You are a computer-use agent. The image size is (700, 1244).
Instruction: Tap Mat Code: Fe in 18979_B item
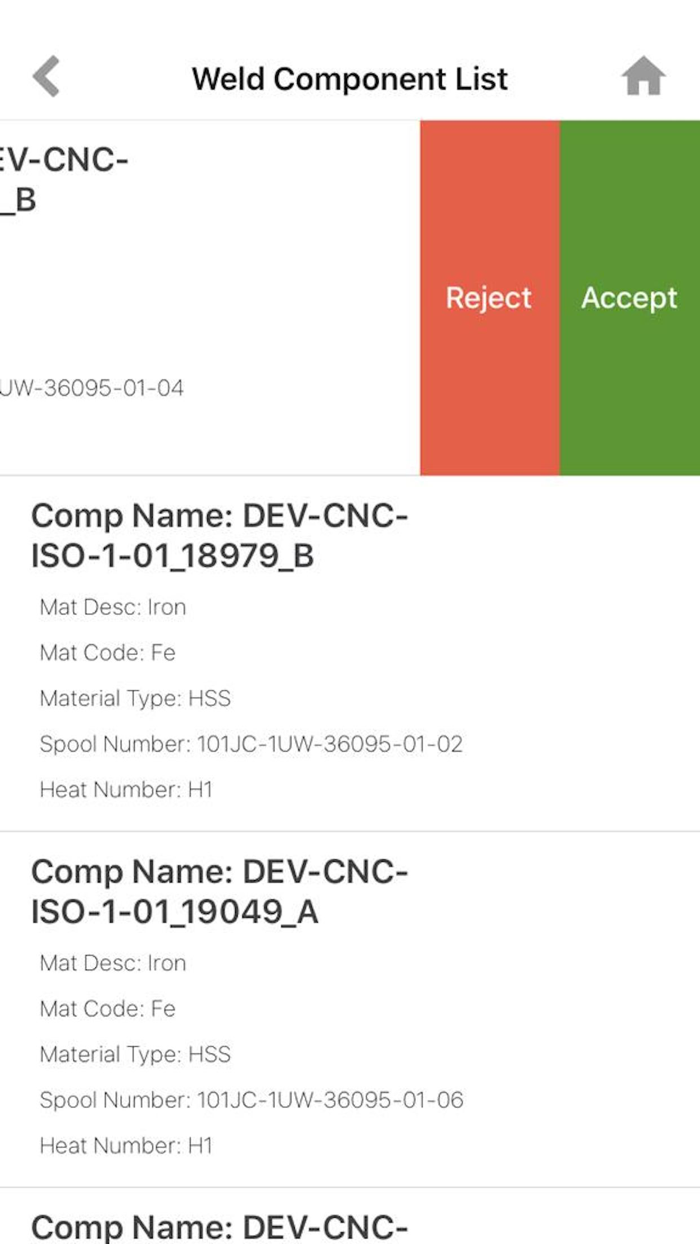point(108,653)
